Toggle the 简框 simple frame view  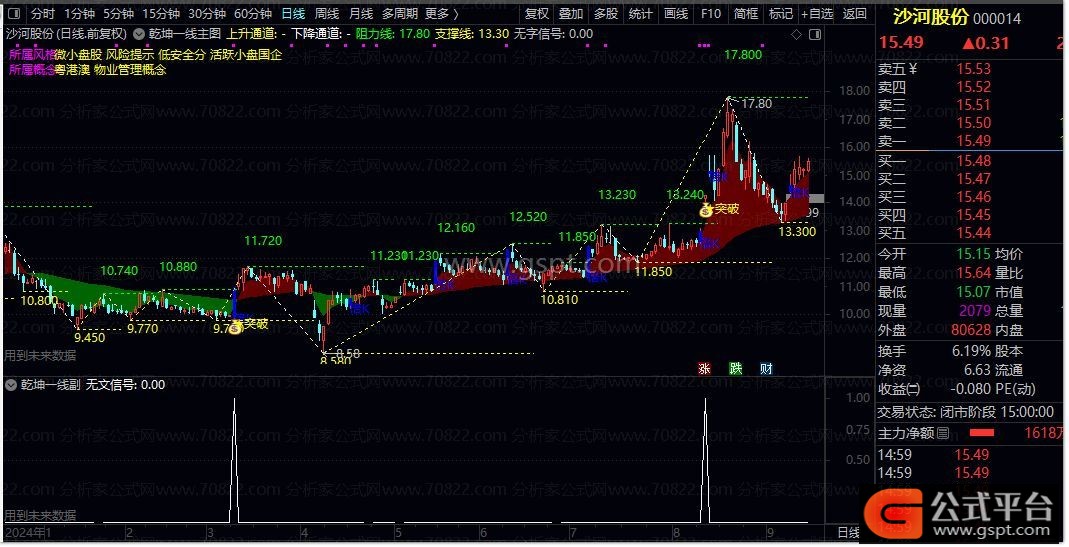pyautogui.click(x=745, y=14)
